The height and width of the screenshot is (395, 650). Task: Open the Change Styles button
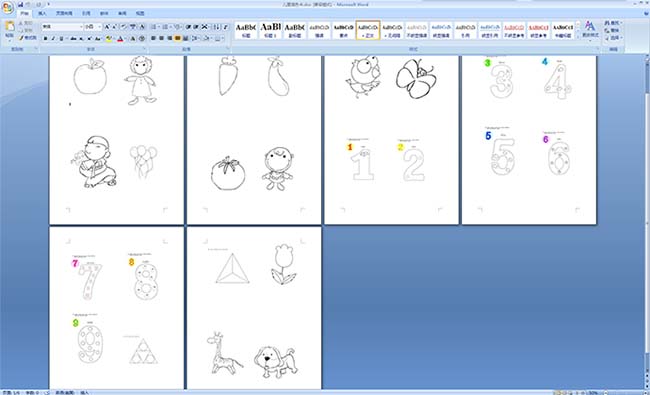(x=590, y=29)
